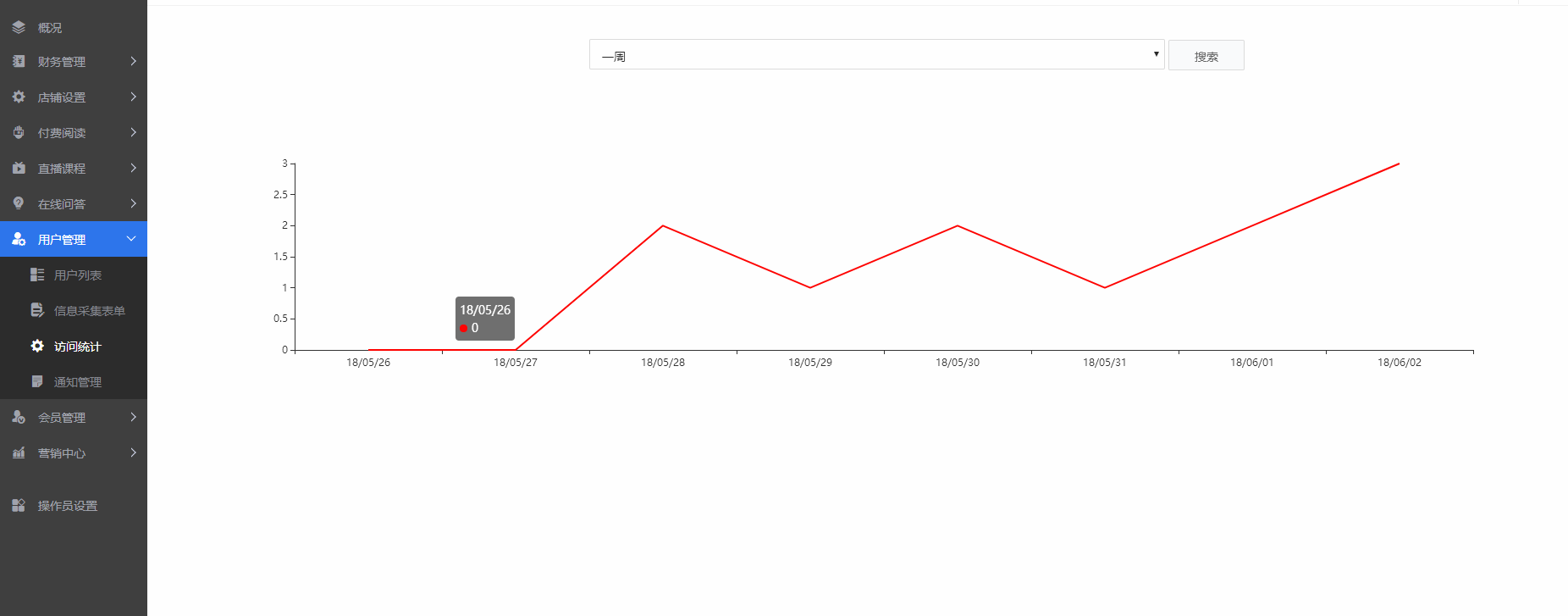Open the 财务管理 menu

point(74,61)
